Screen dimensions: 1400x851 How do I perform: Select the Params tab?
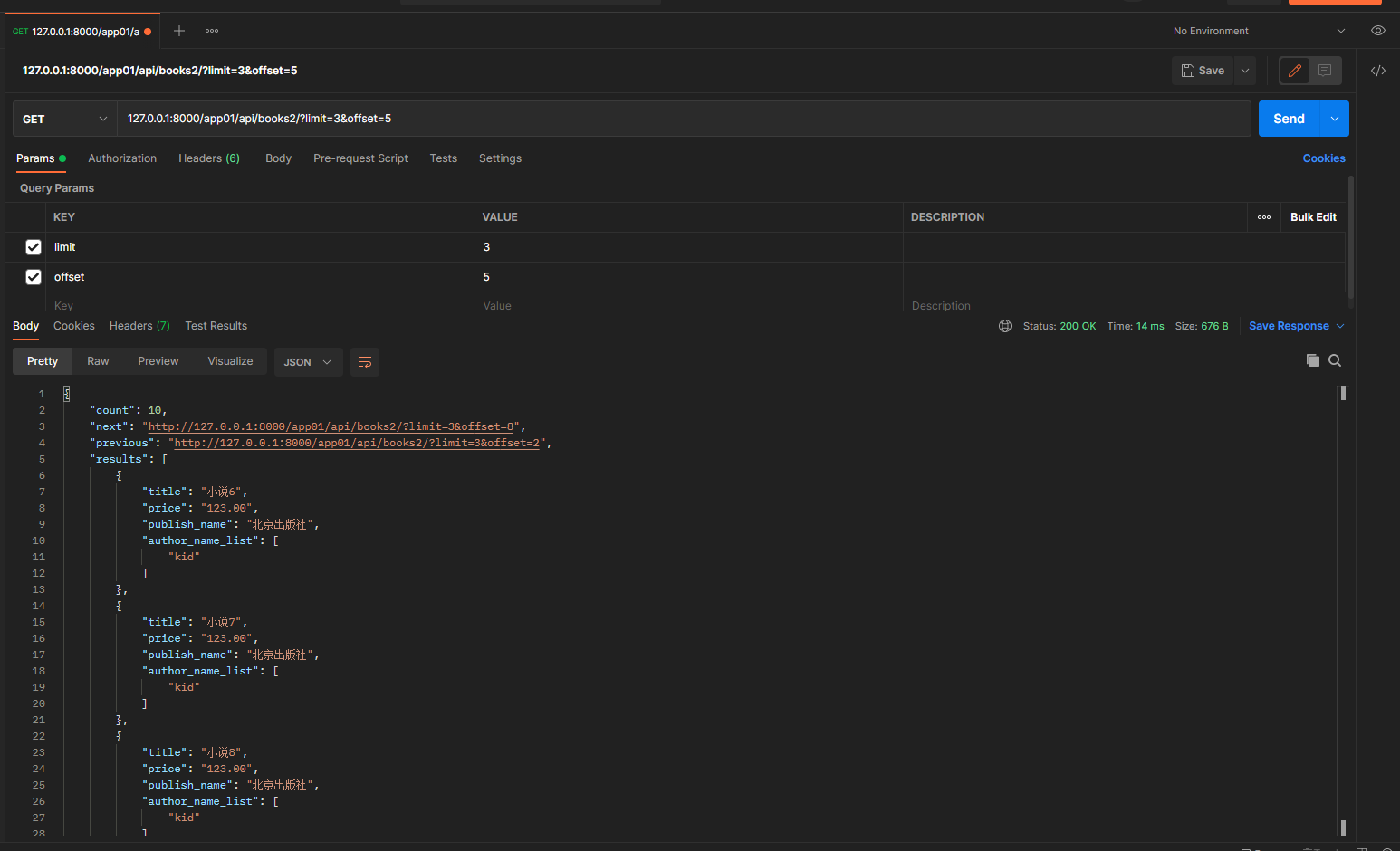point(41,158)
